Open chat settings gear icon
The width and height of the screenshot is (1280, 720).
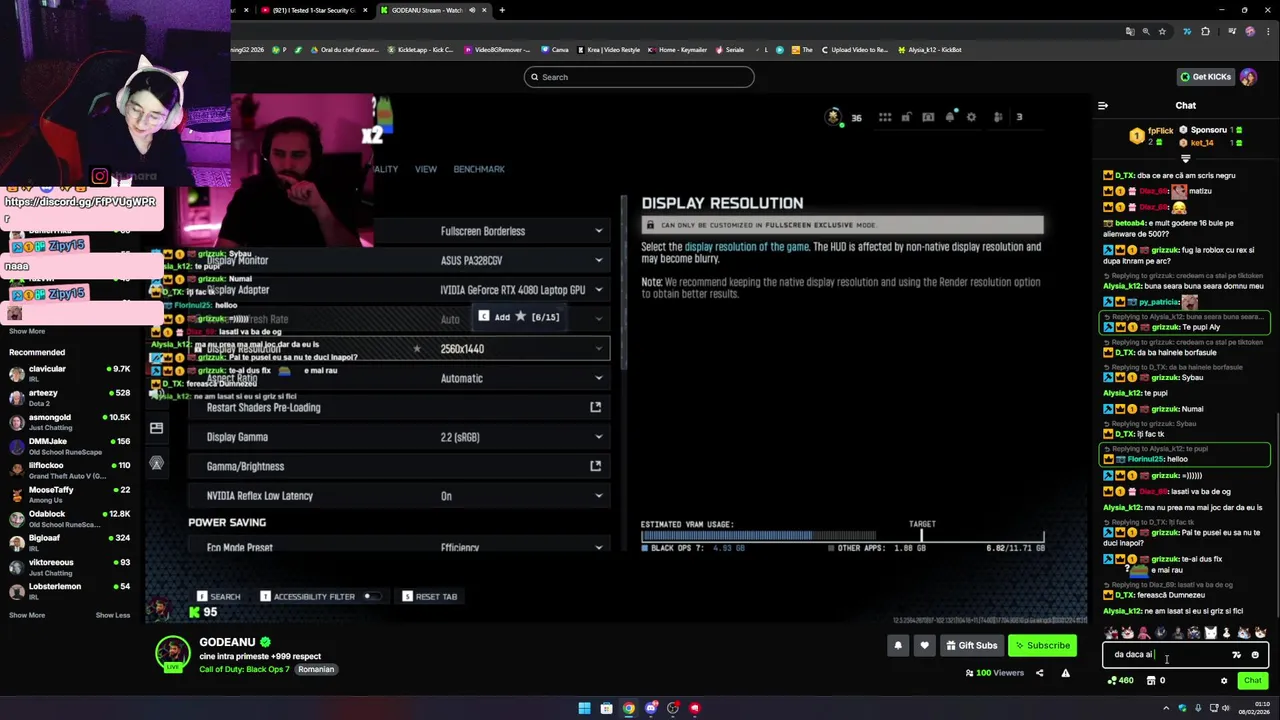1224,681
